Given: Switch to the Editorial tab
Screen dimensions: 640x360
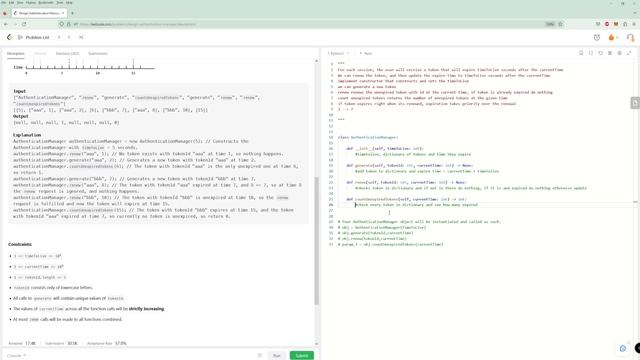Looking at the screenshot, I should pos(40,53).
